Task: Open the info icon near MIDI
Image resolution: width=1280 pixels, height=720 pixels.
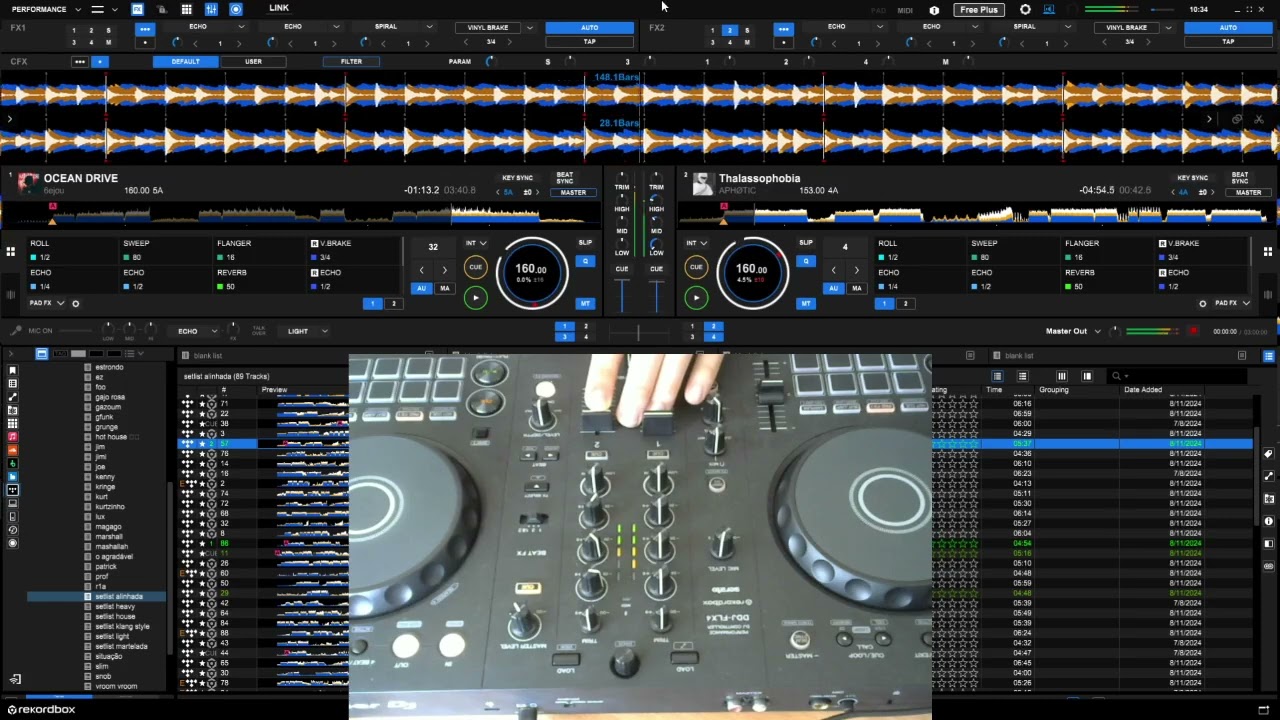Action: click(934, 10)
